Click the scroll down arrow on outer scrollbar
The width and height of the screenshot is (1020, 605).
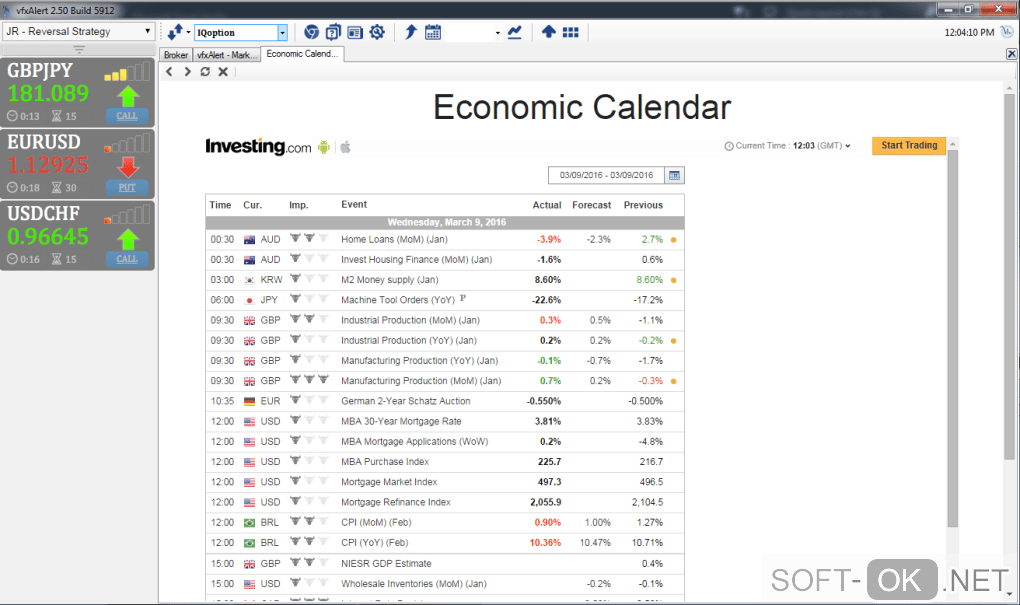[x=1009, y=594]
